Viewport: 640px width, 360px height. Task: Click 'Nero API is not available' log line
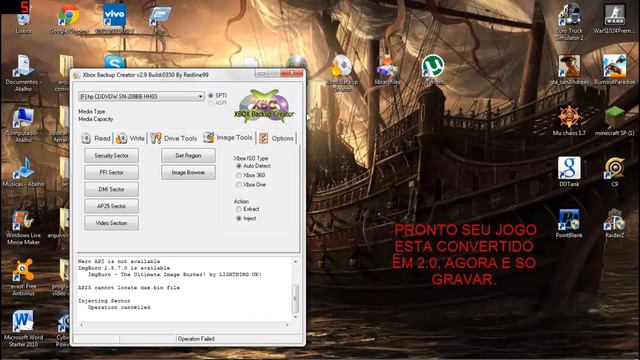coord(119,261)
